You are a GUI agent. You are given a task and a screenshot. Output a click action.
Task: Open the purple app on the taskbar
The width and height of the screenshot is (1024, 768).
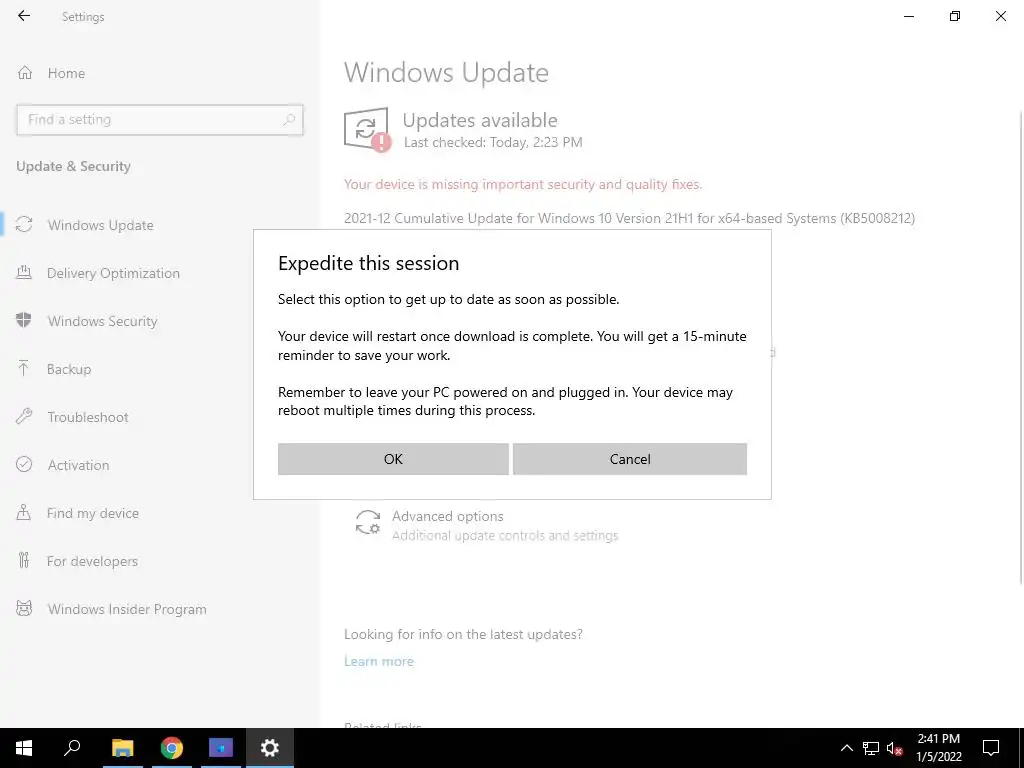click(x=221, y=748)
